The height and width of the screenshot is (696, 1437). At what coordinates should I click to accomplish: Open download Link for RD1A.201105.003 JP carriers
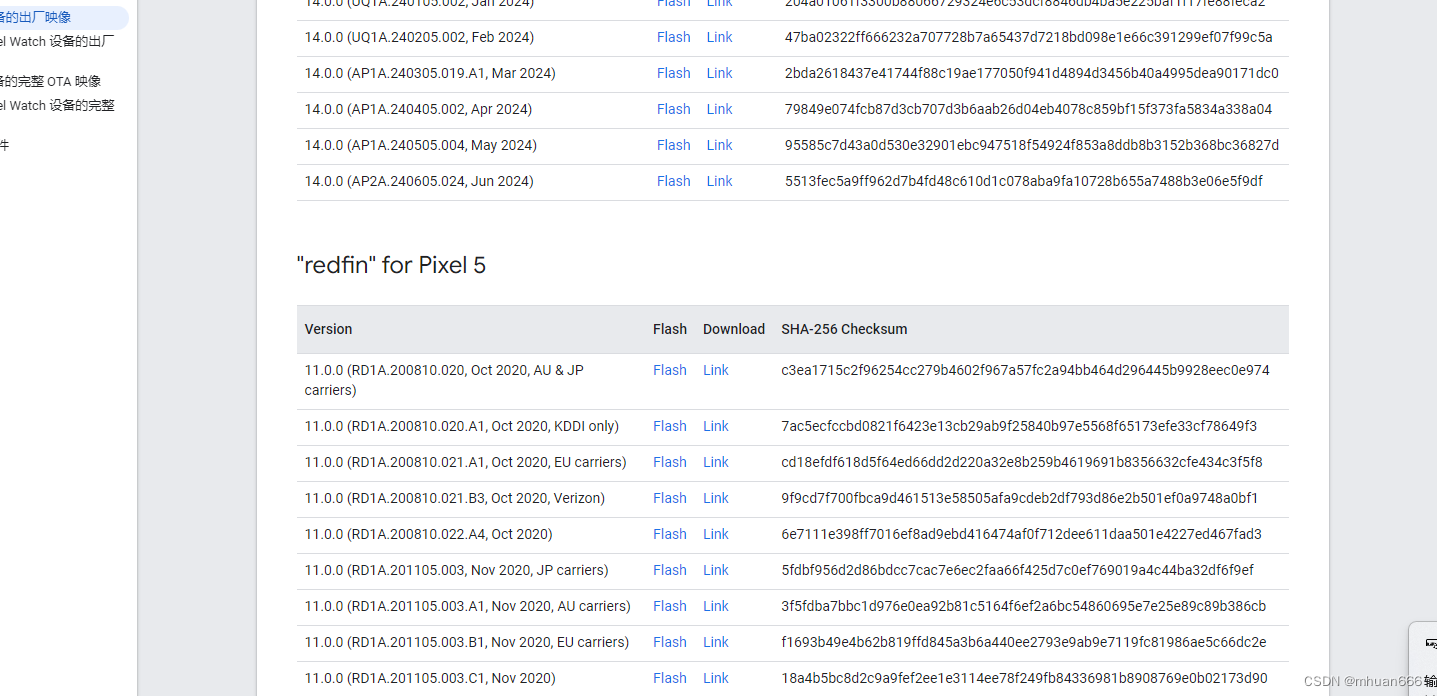pos(715,570)
